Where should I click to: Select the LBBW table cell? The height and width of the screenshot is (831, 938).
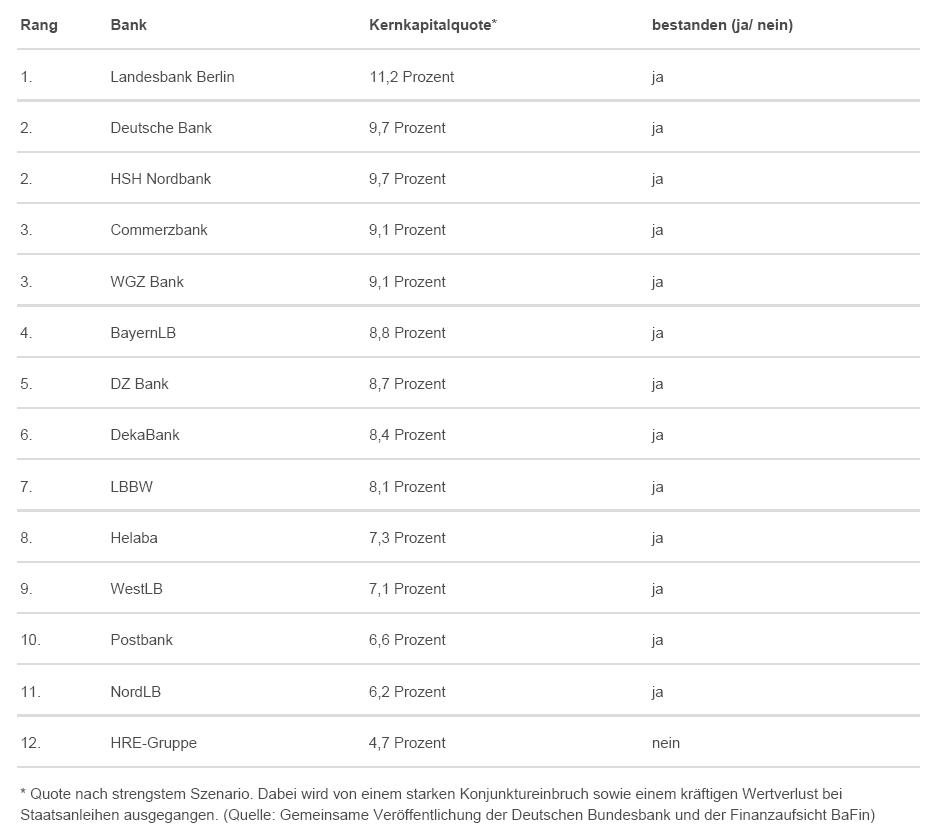point(131,487)
